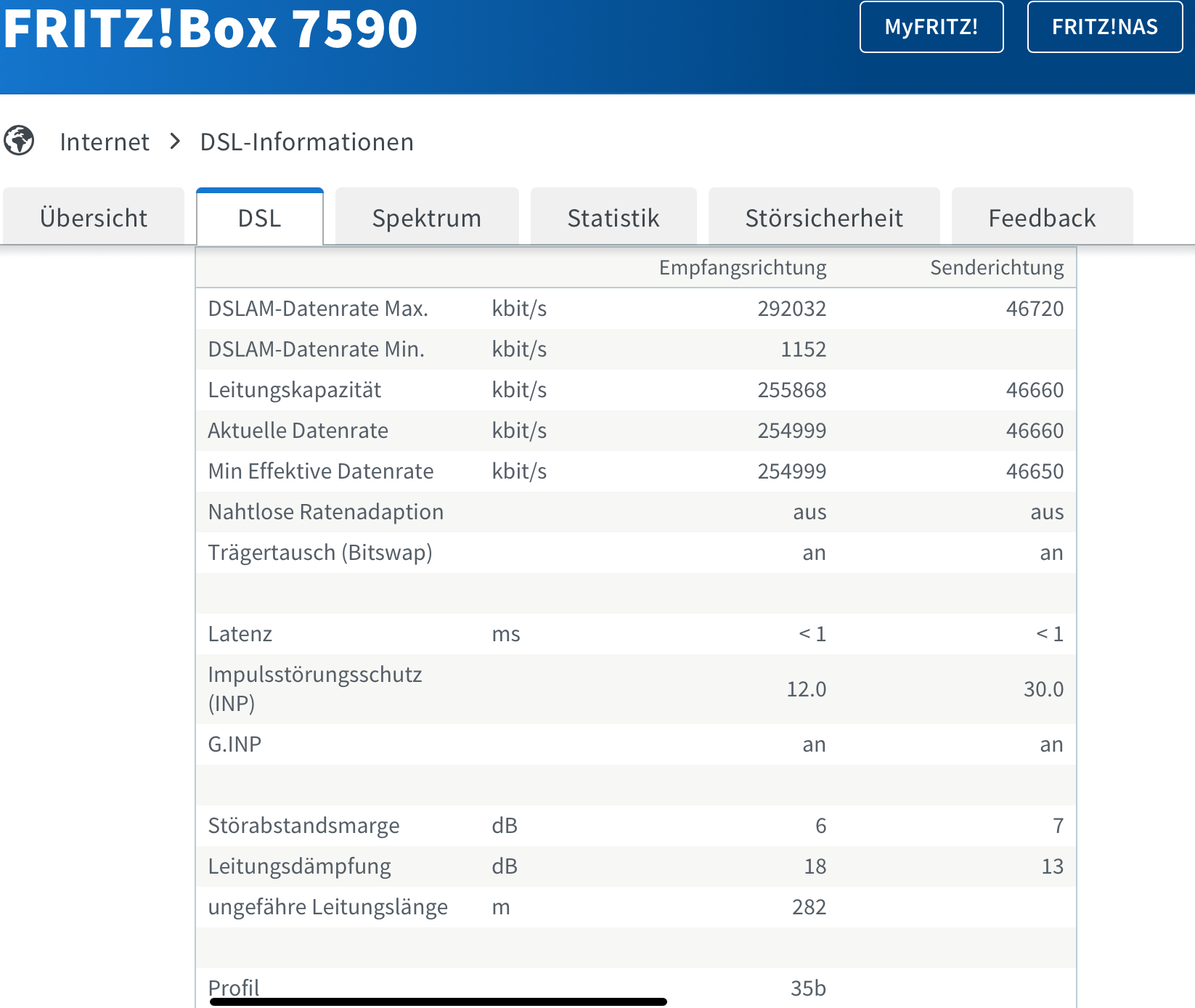Click G.INP receive value an
The height and width of the screenshot is (1008, 1195).
point(814,745)
